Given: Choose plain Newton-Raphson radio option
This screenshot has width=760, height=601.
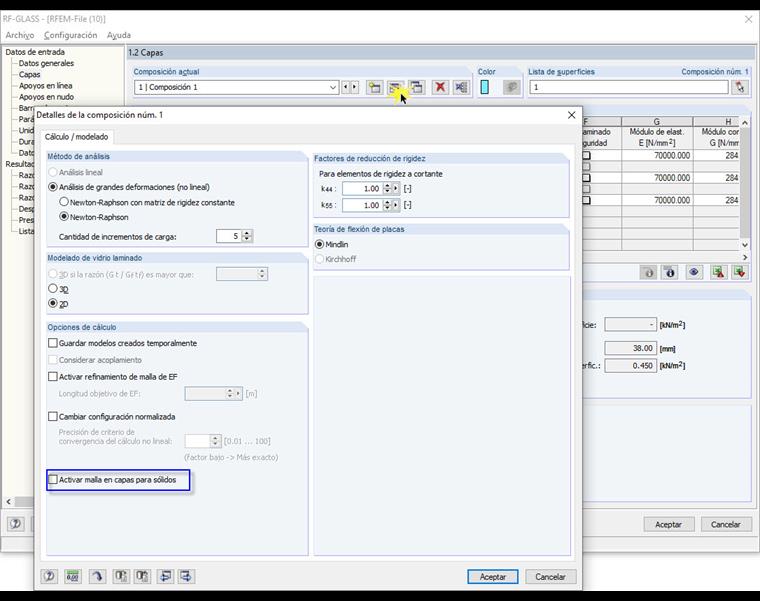Looking at the screenshot, I should (x=63, y=217).
